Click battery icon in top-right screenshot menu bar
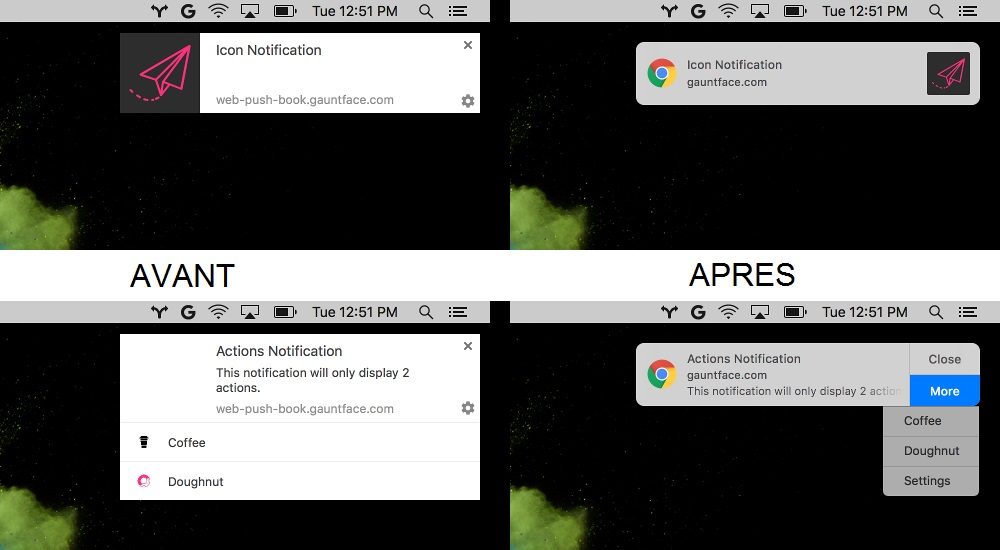This screenshot has width=1000, height=550. tap(795, 11)
